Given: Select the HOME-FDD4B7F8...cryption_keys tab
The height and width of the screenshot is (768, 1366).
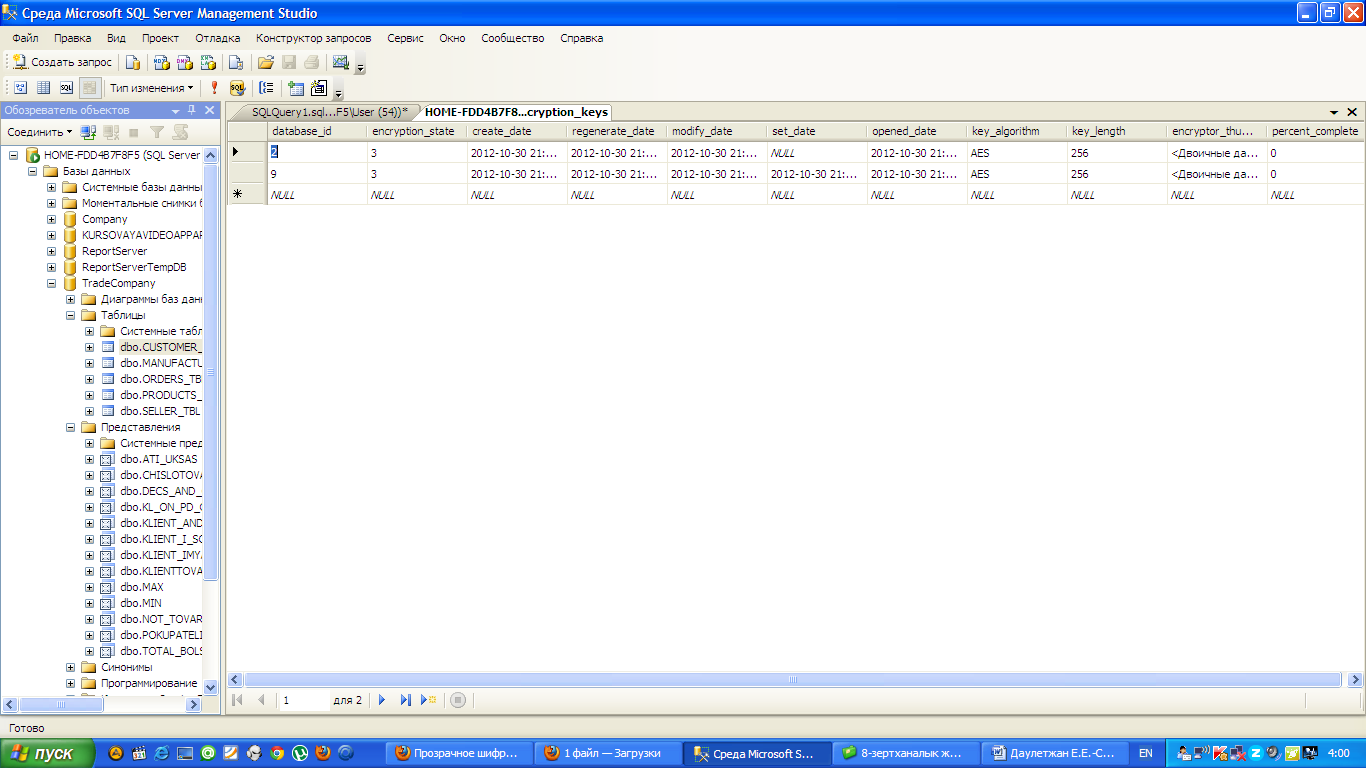Looking at the screenshot, I should pos(516,112).
